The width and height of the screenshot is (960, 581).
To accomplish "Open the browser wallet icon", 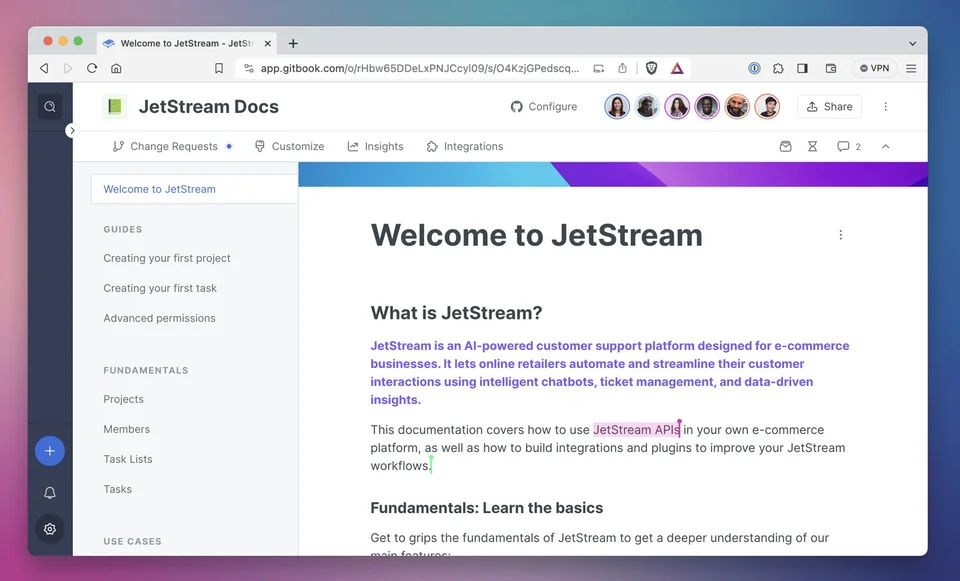I will (x=831, y=68).
